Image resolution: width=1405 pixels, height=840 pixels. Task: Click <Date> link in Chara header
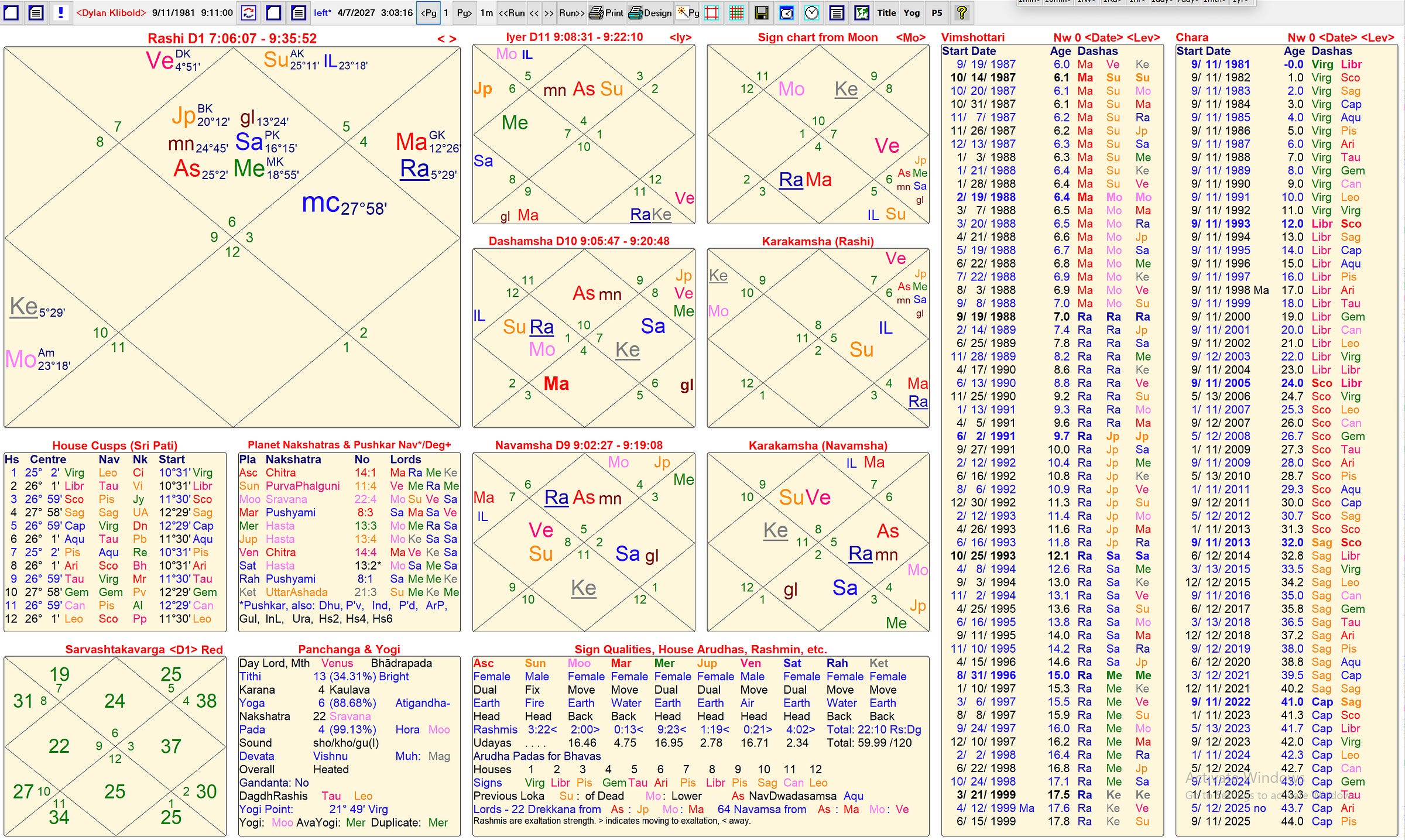pyautogui.click(x=1338, y=37)
